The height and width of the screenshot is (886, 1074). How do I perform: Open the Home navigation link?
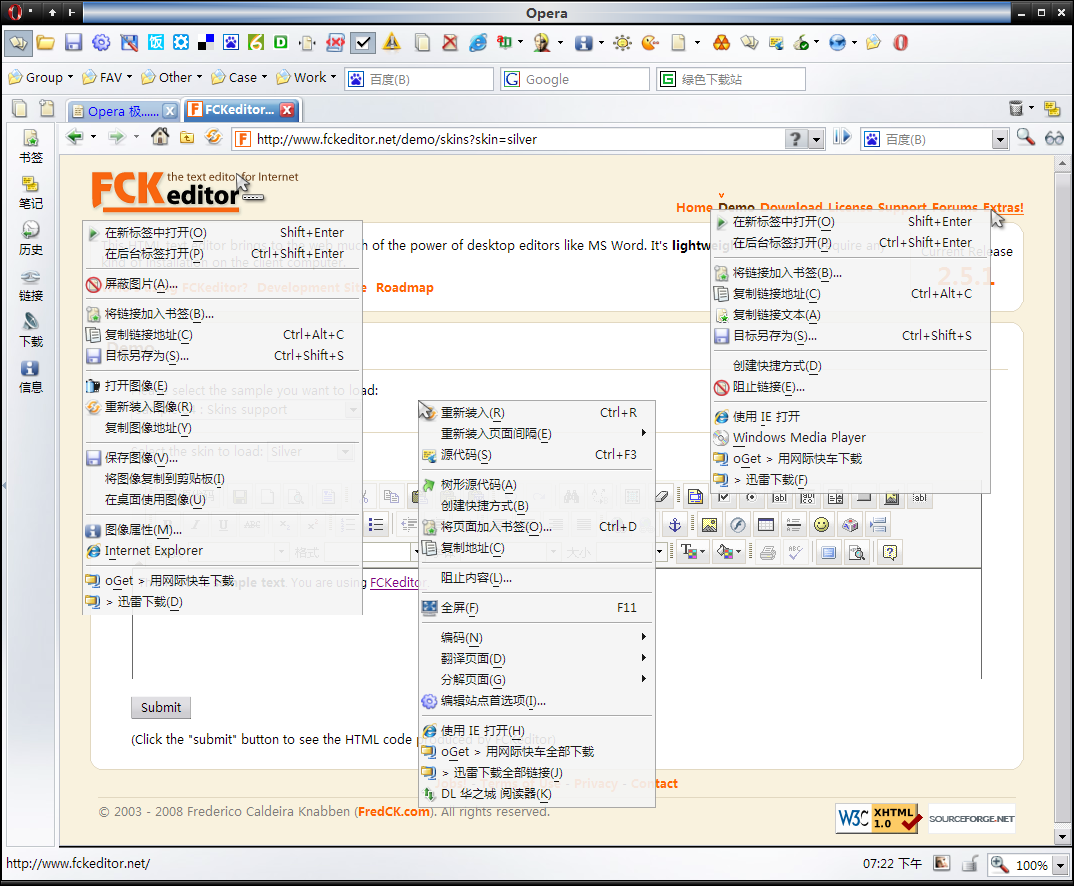[694, 207]
